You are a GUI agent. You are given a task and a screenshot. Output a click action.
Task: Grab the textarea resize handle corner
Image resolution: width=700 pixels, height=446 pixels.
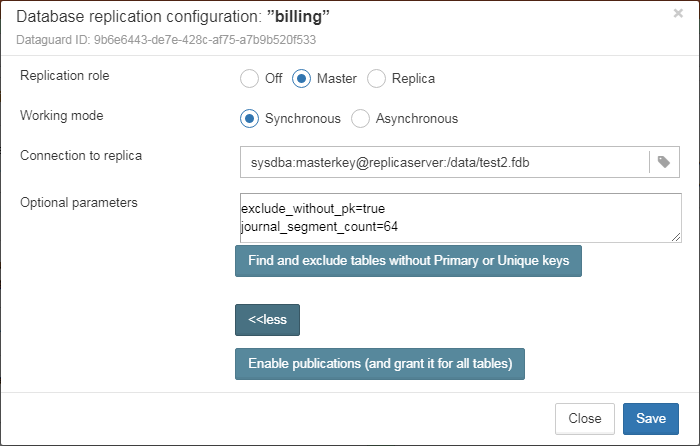[x=676, y=238]
